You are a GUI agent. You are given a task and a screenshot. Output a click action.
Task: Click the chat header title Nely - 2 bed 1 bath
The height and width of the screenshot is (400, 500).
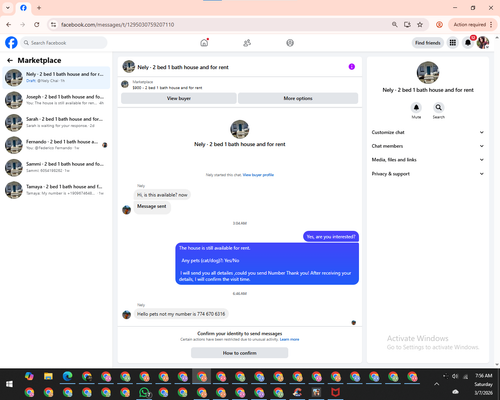183,67
